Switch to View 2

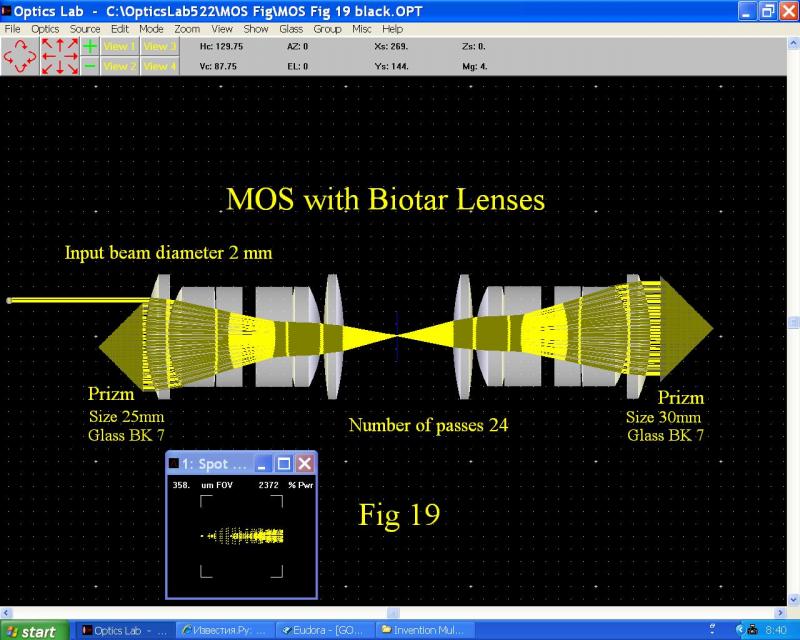120,66
